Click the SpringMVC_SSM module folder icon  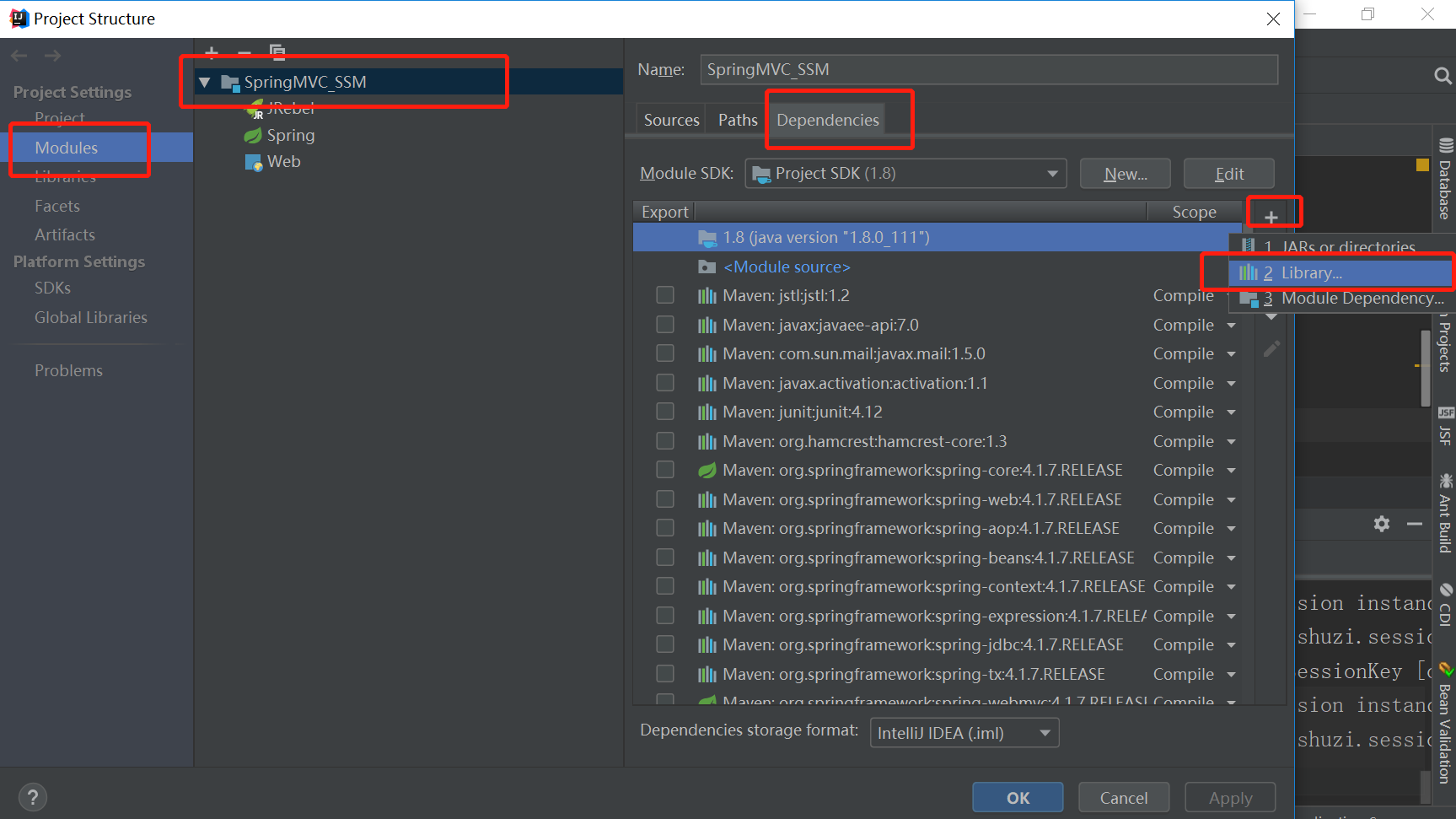pos(230,82)
